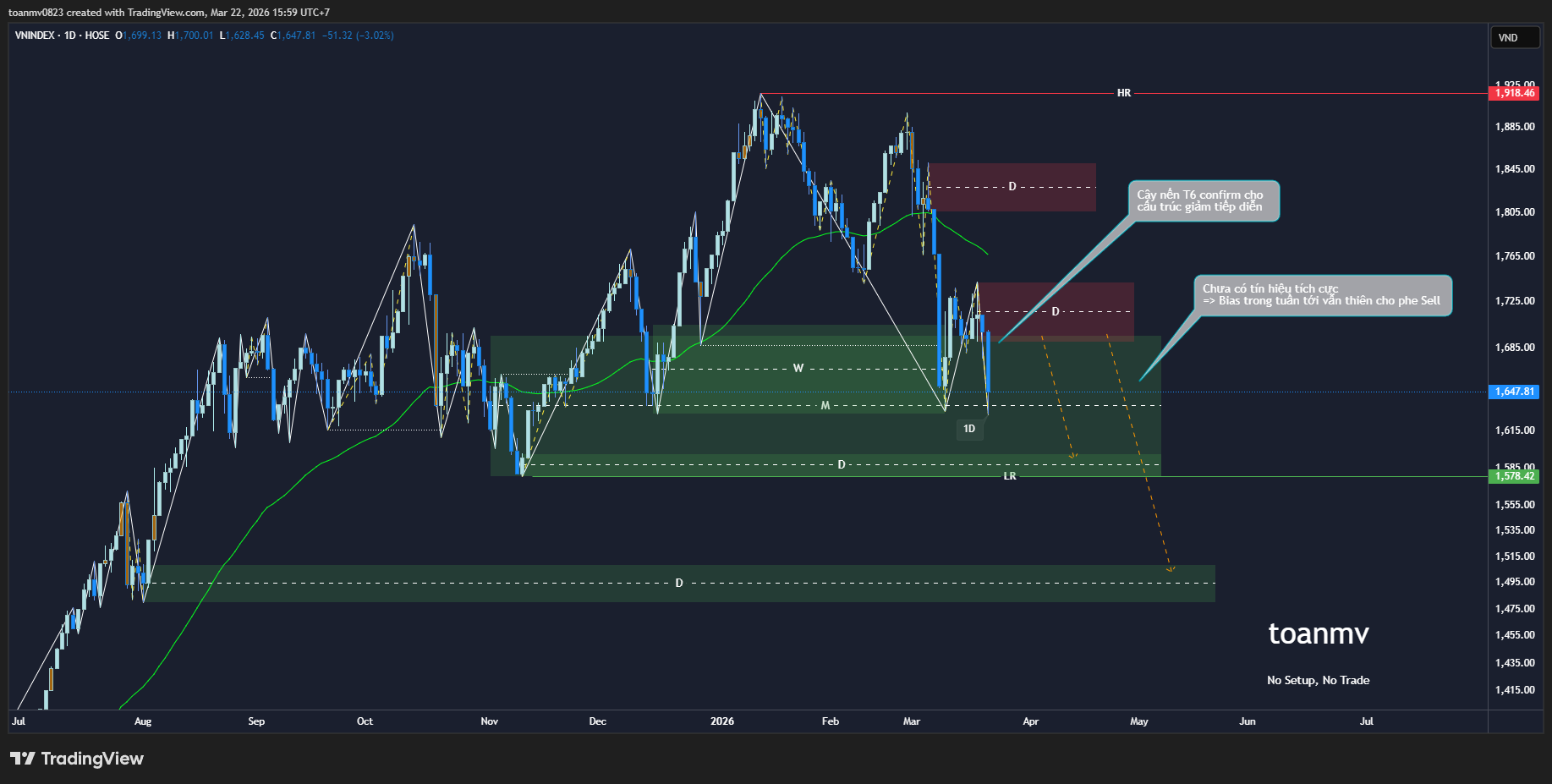Click Mar on the time axis
1552x784 pixels.
coord(911,721)
